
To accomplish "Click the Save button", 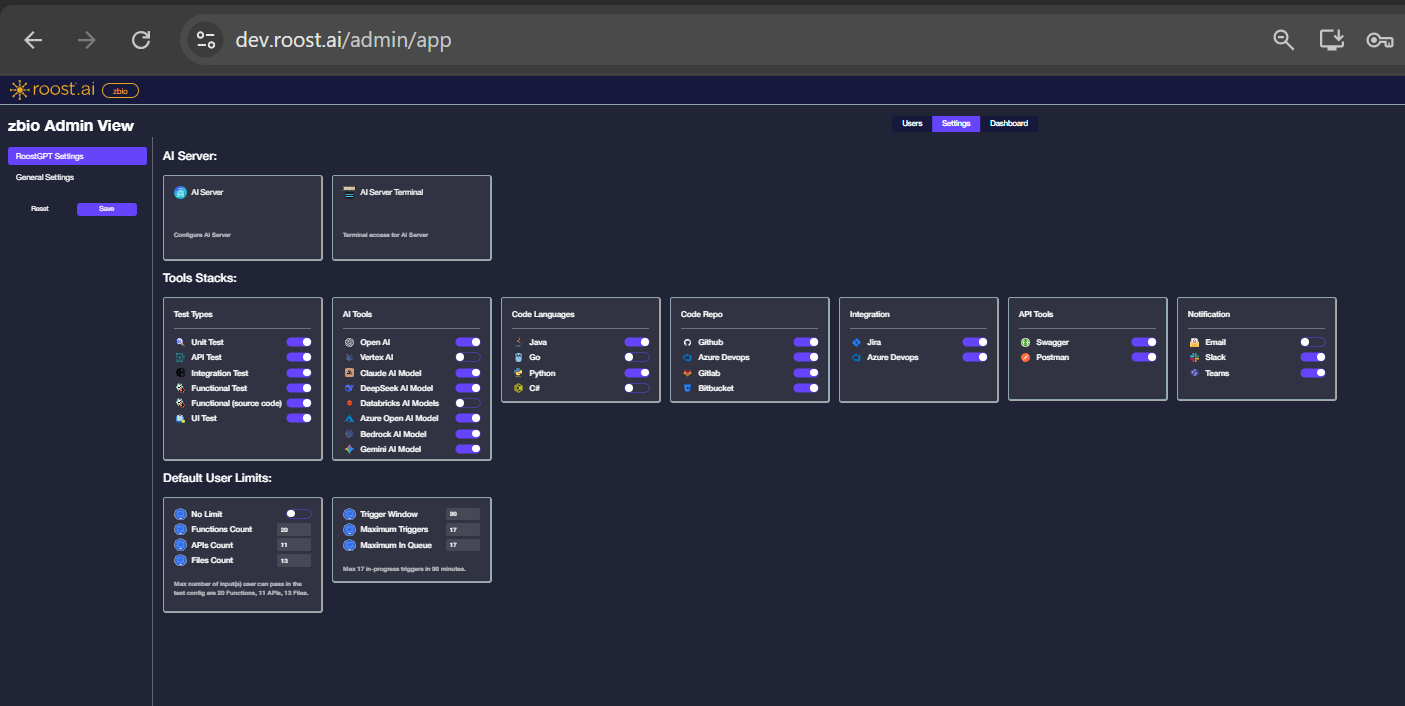I will (106, 208).
